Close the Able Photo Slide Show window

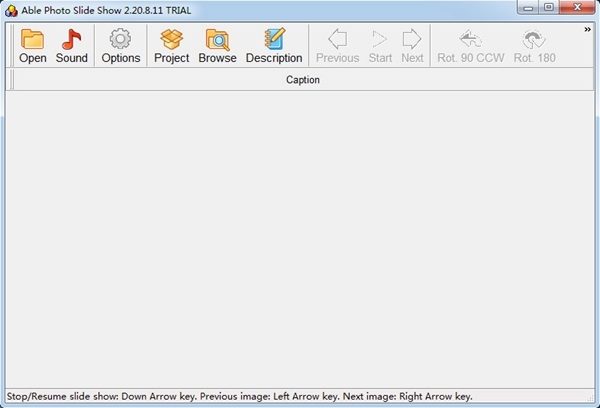[577, 7]
